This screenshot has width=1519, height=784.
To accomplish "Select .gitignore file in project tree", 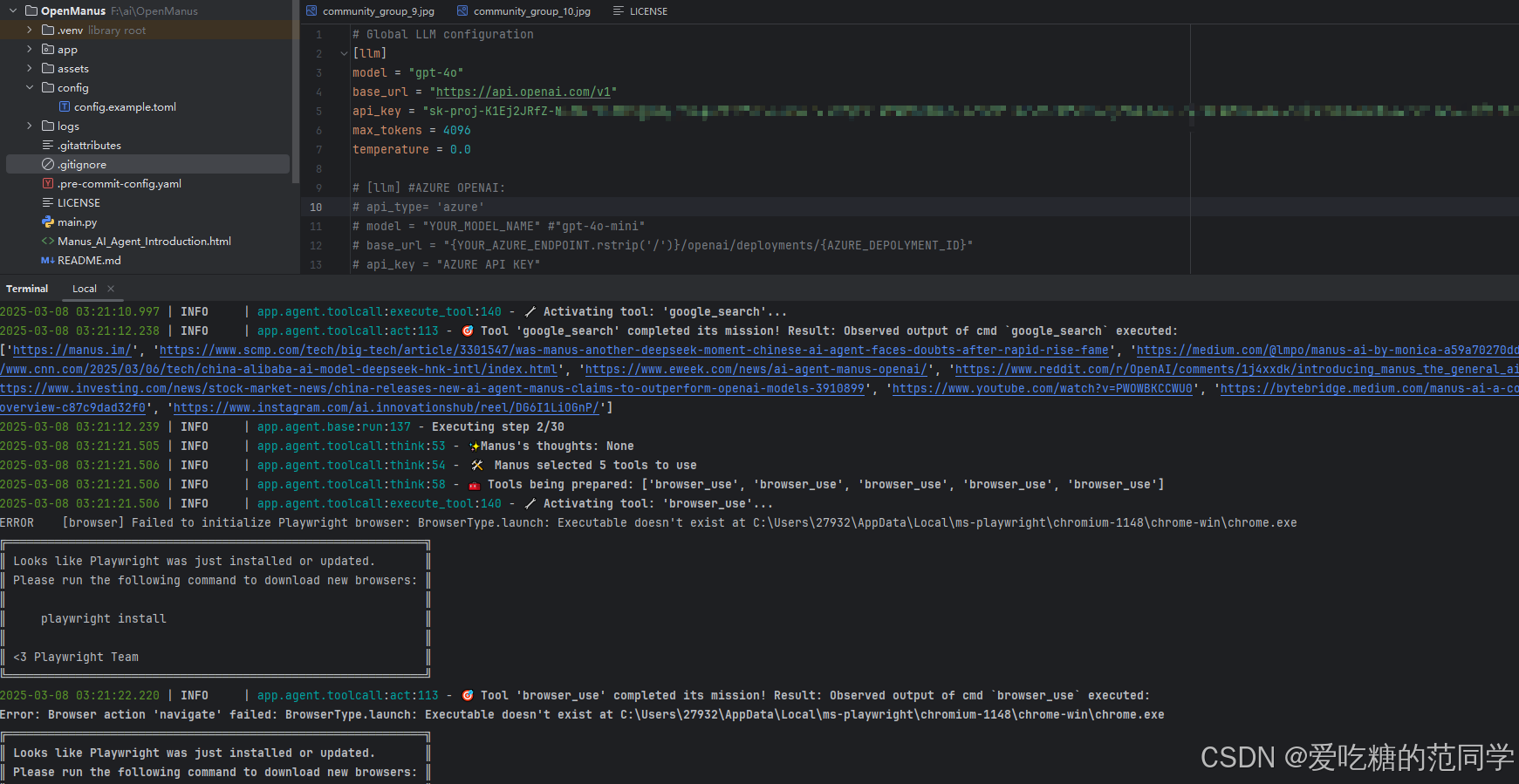I will (147, 165).
